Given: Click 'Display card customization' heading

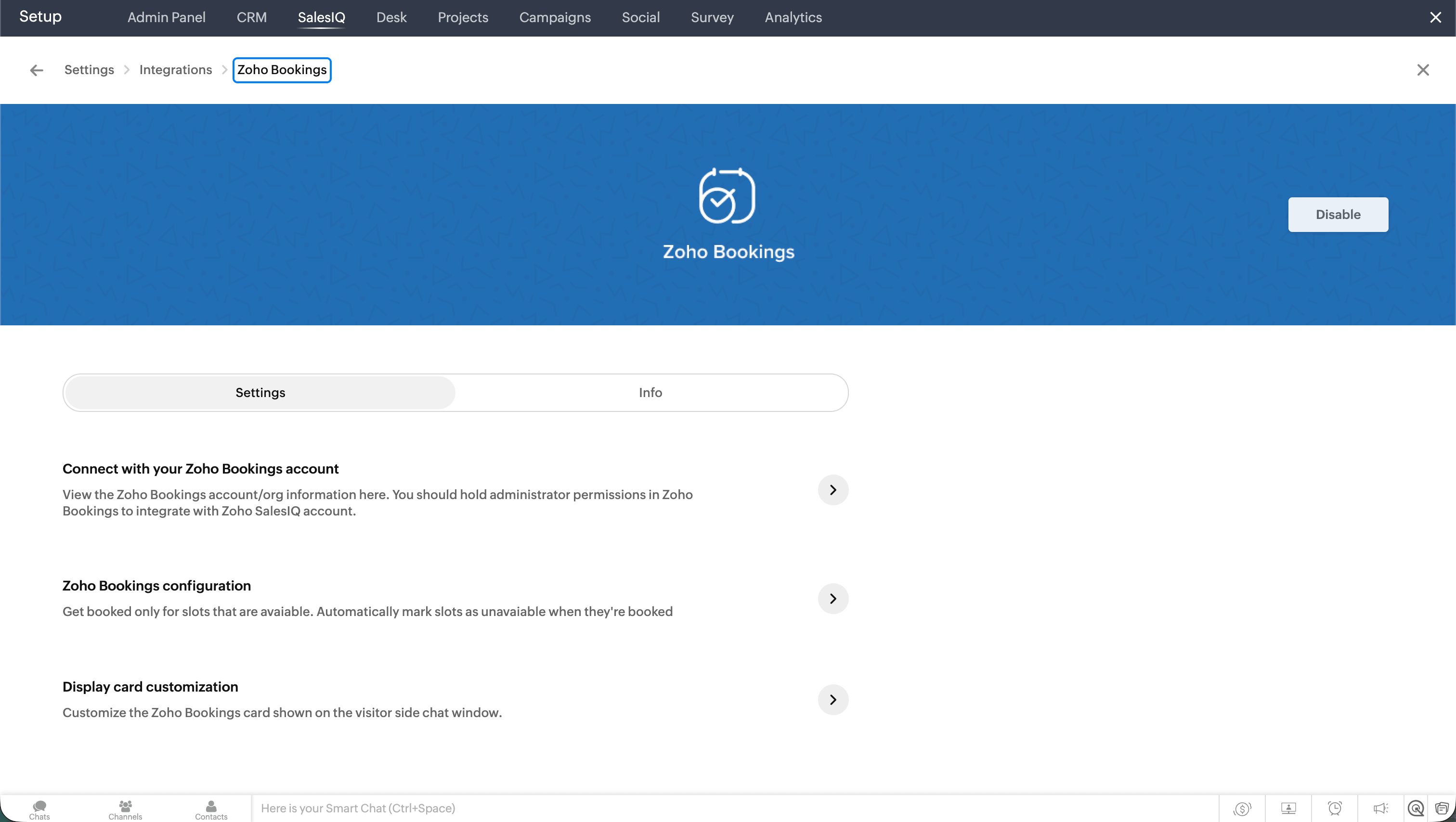Looking at the screenshot, I should [150, 687].
